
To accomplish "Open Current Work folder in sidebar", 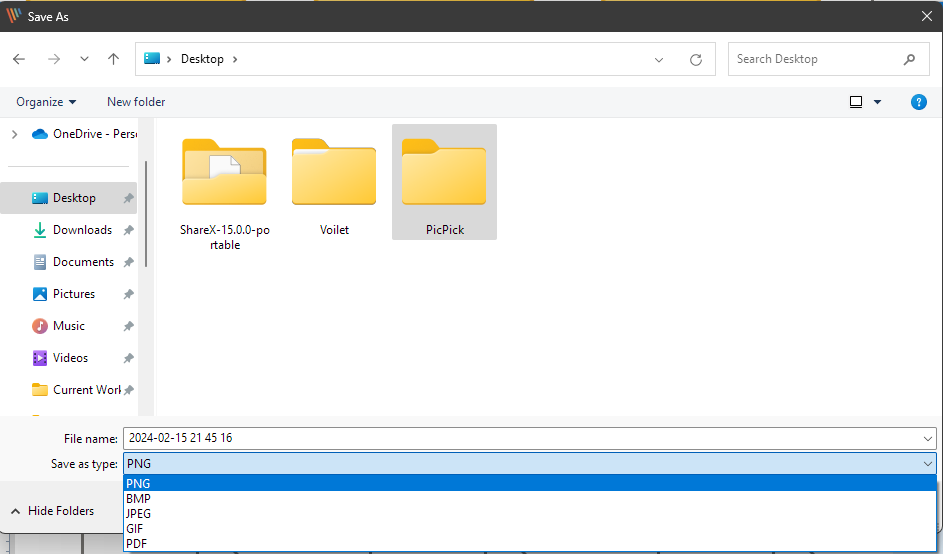I will pos(76,389).
